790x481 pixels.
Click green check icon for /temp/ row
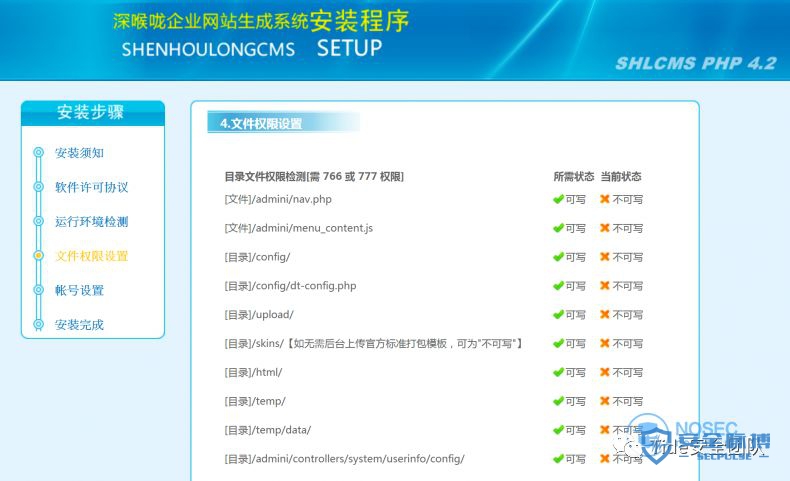pyautogui.click(x=558, y=401)
